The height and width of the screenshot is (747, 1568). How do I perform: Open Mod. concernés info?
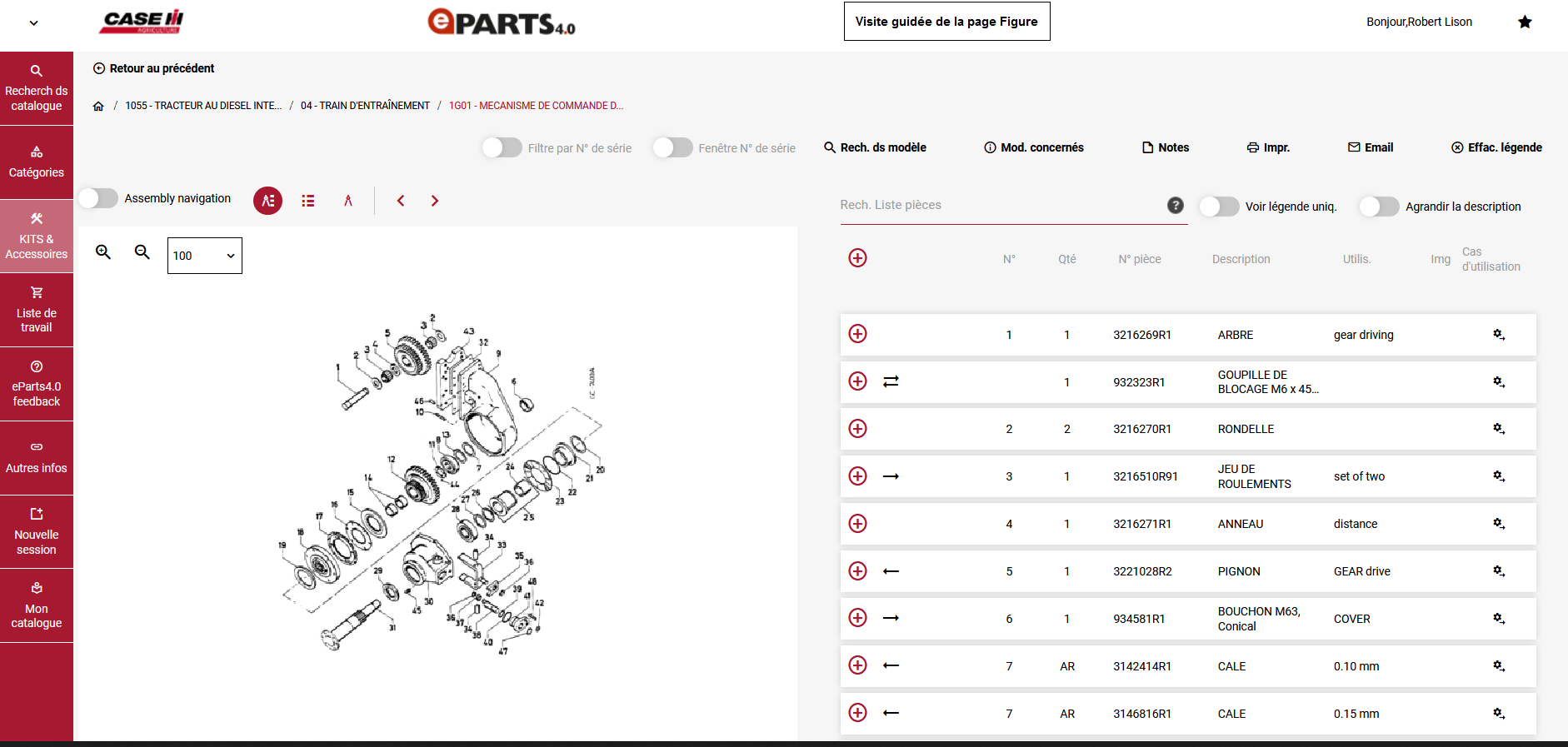point(1034,147)
